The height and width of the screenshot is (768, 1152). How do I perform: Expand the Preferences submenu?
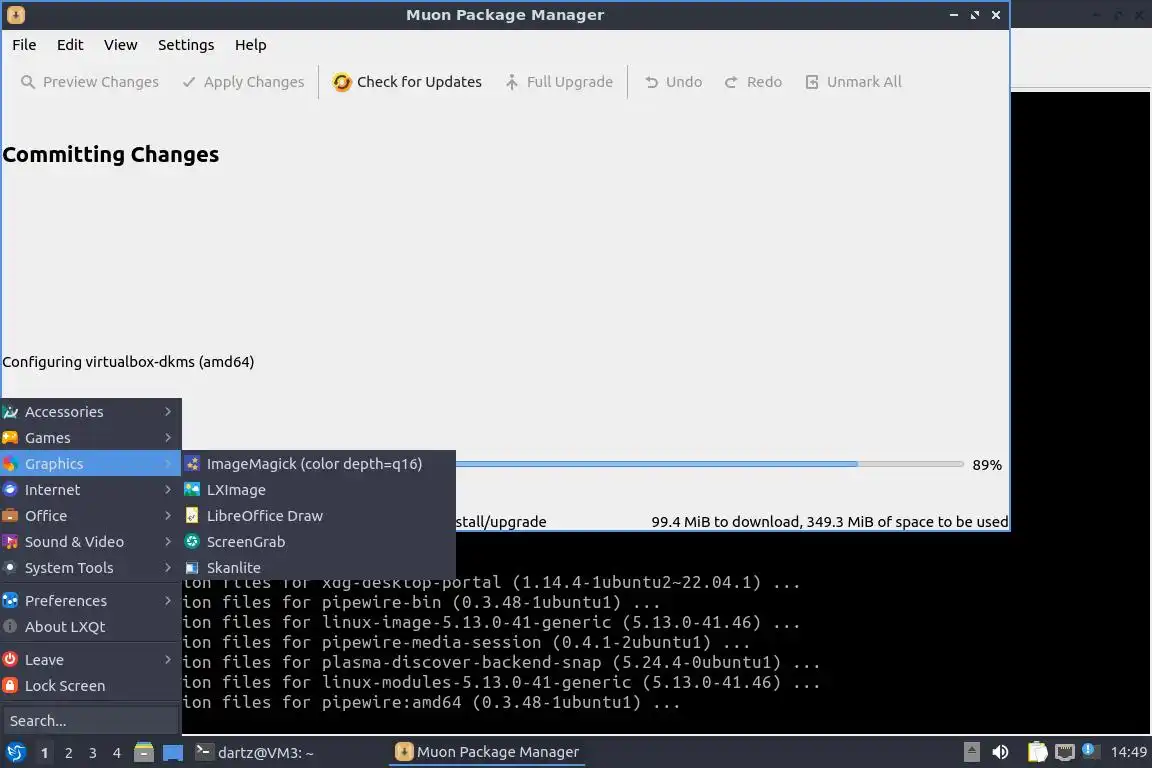[x=90, y=600]
